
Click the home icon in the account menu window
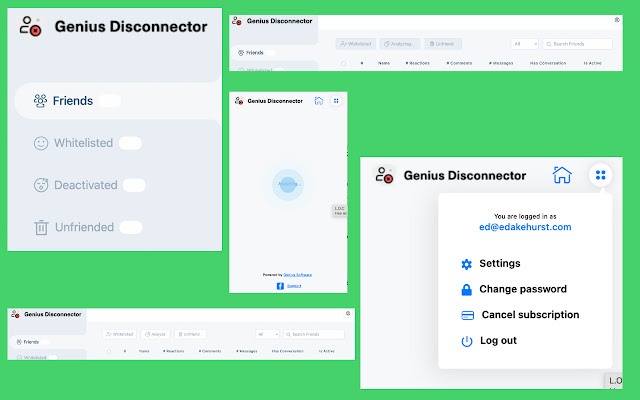point(562,175)
